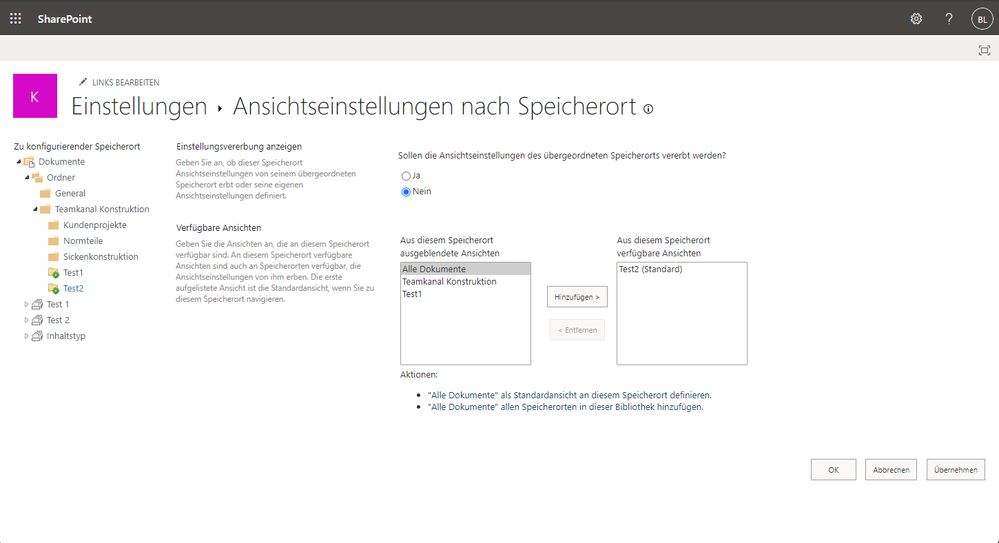
Task: Expand the Test 2 tree node
Action: tap(26, 321)
